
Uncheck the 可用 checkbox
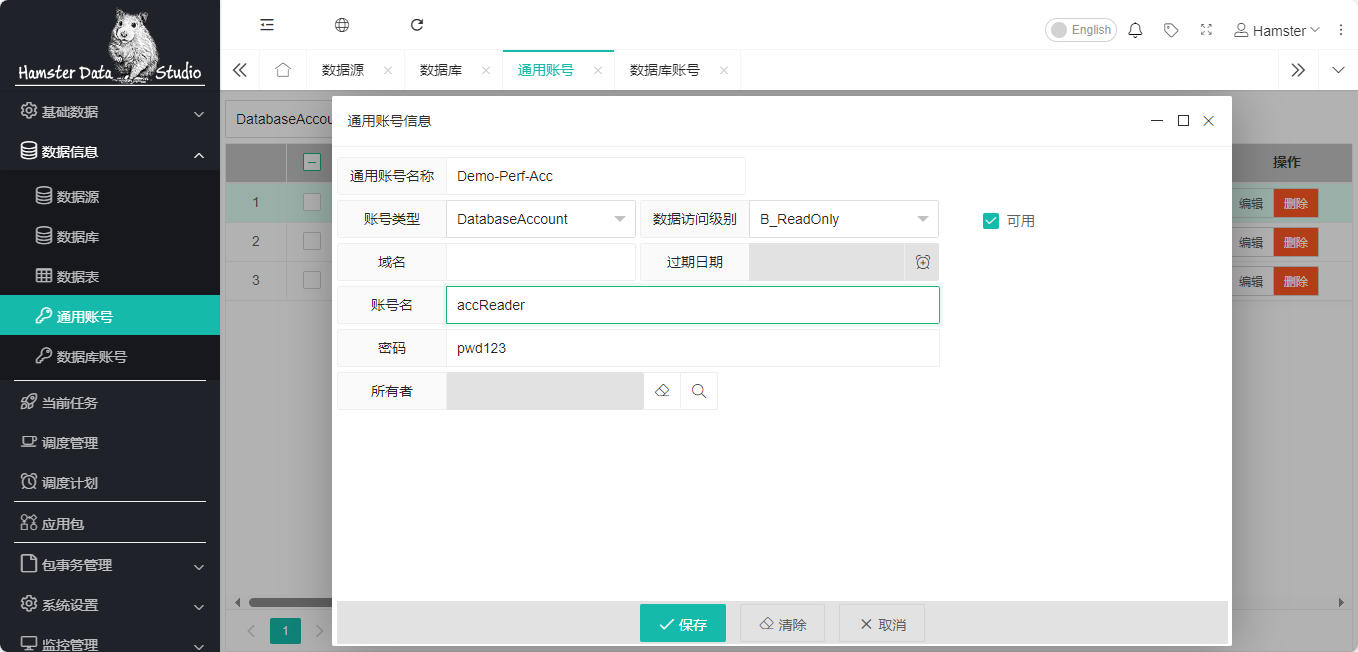pyautogui.click(x=991, y=221)
